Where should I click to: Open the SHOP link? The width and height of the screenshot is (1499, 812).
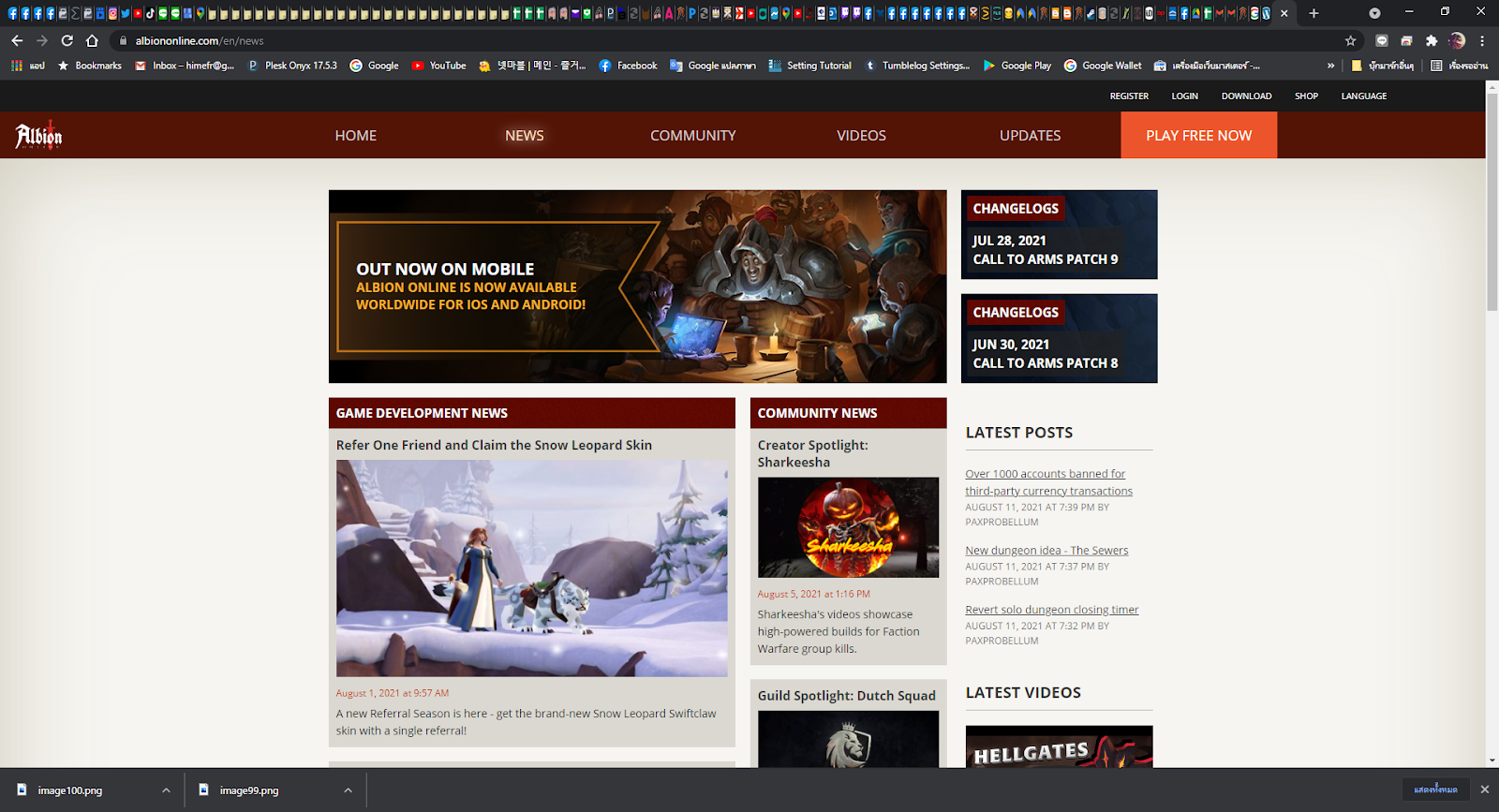click(x=1306, y=96)
